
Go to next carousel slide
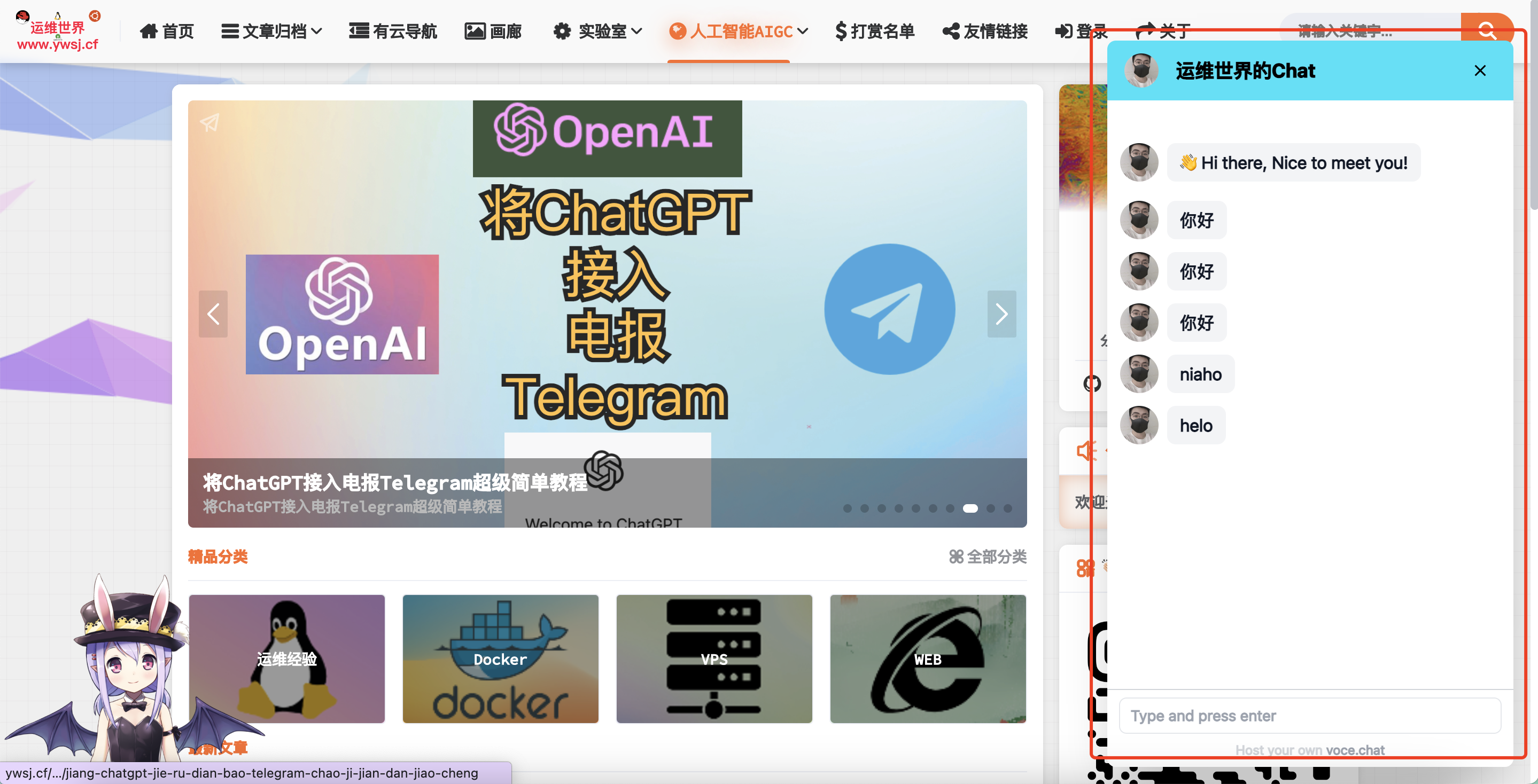tap(1001, 314)
